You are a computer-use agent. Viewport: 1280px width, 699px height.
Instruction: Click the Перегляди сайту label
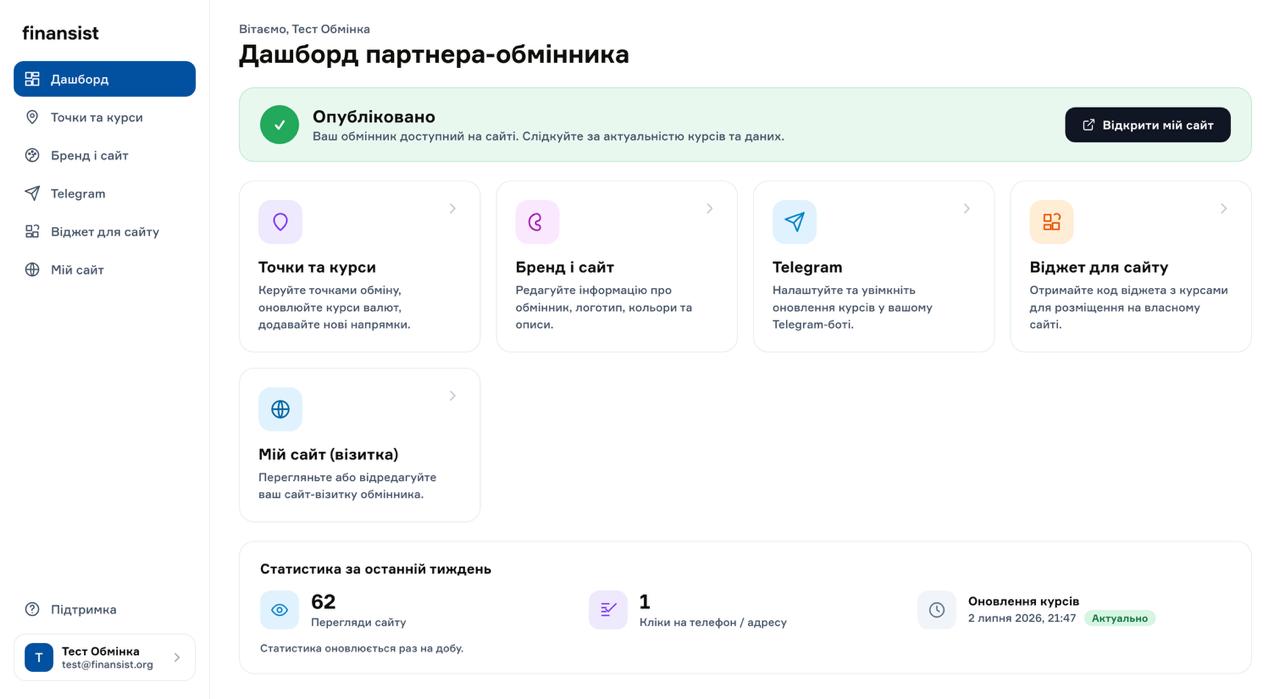click(358, 622)
